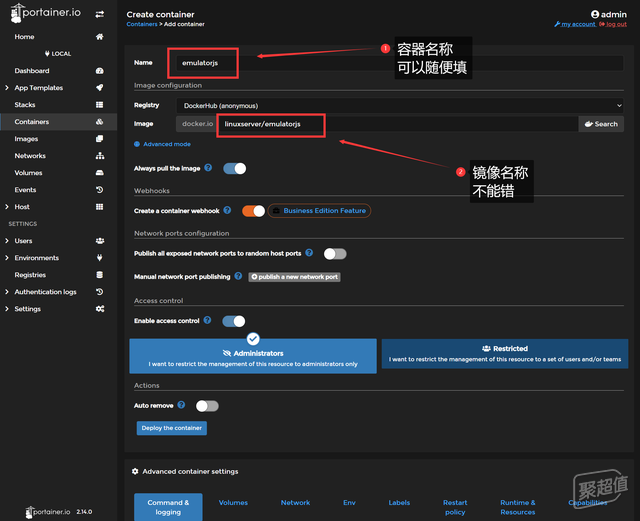The width and height of the screenshot is (640, 521).
Task: Switch to Volumes tab in advanced settings
Action: point(233,503)
